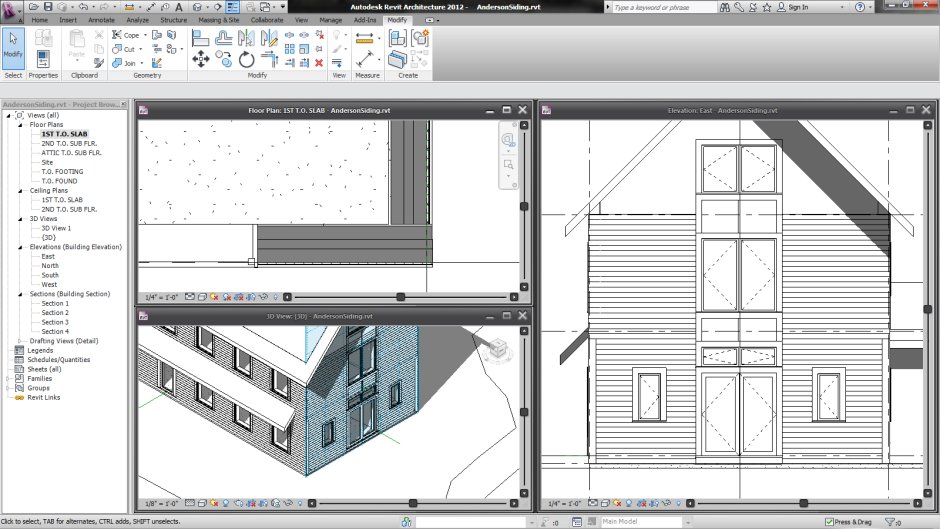Image resolution: width=940 pixels, height=529 pixels.
Task: Click the Worksets icon in the status bar
Action: tap(406, 522)
